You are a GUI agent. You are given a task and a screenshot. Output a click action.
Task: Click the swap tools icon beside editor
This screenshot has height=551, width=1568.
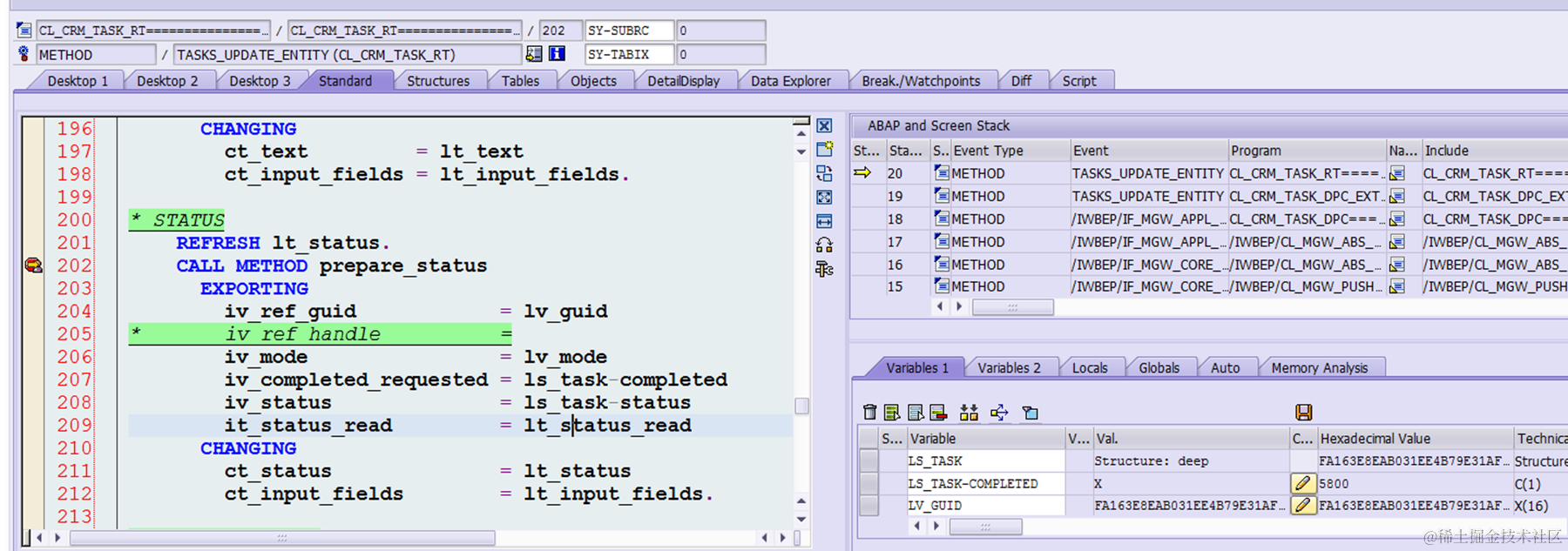point(824,245)
